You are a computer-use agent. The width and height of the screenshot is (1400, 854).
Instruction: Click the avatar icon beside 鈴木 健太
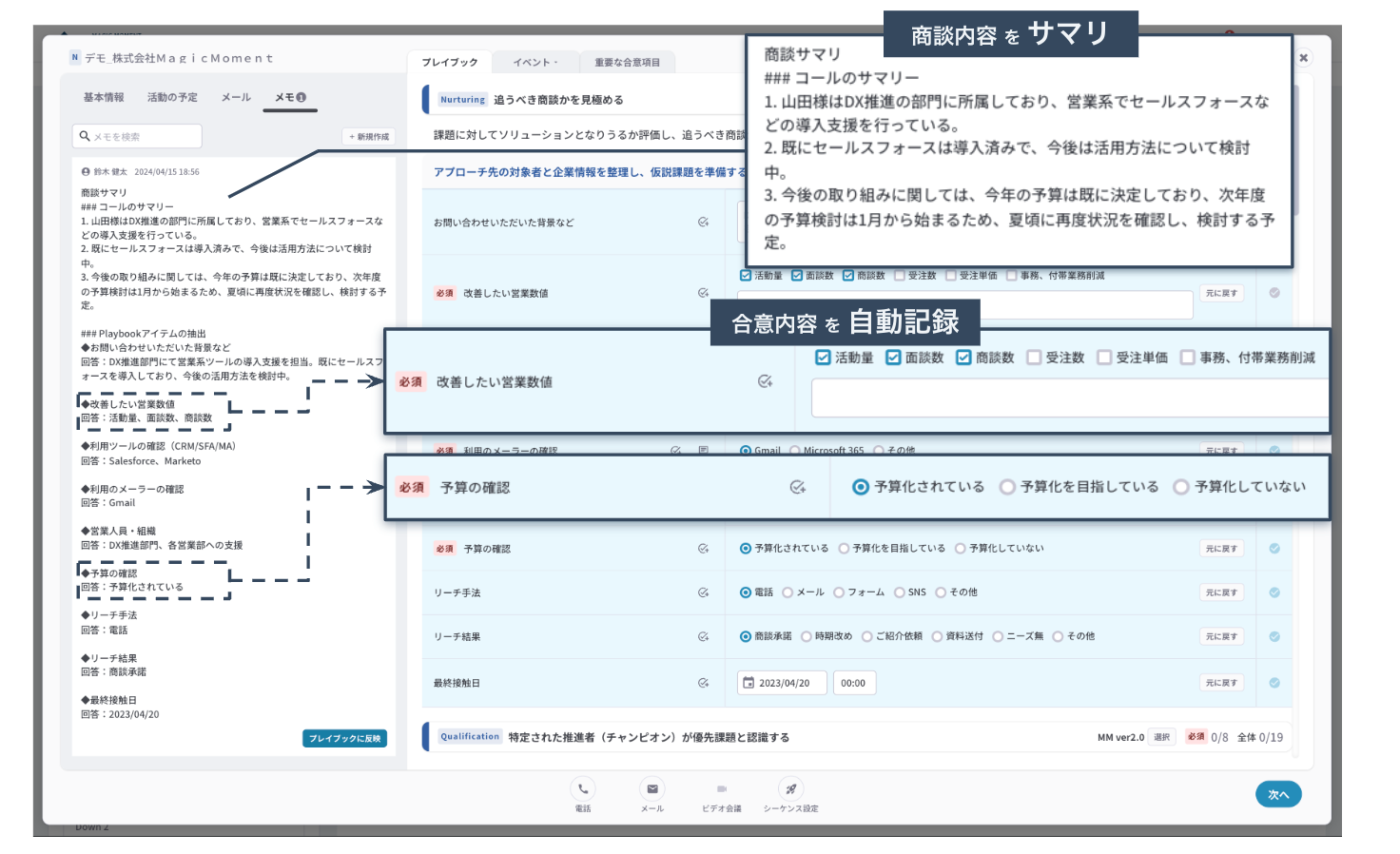coord(86,172)
